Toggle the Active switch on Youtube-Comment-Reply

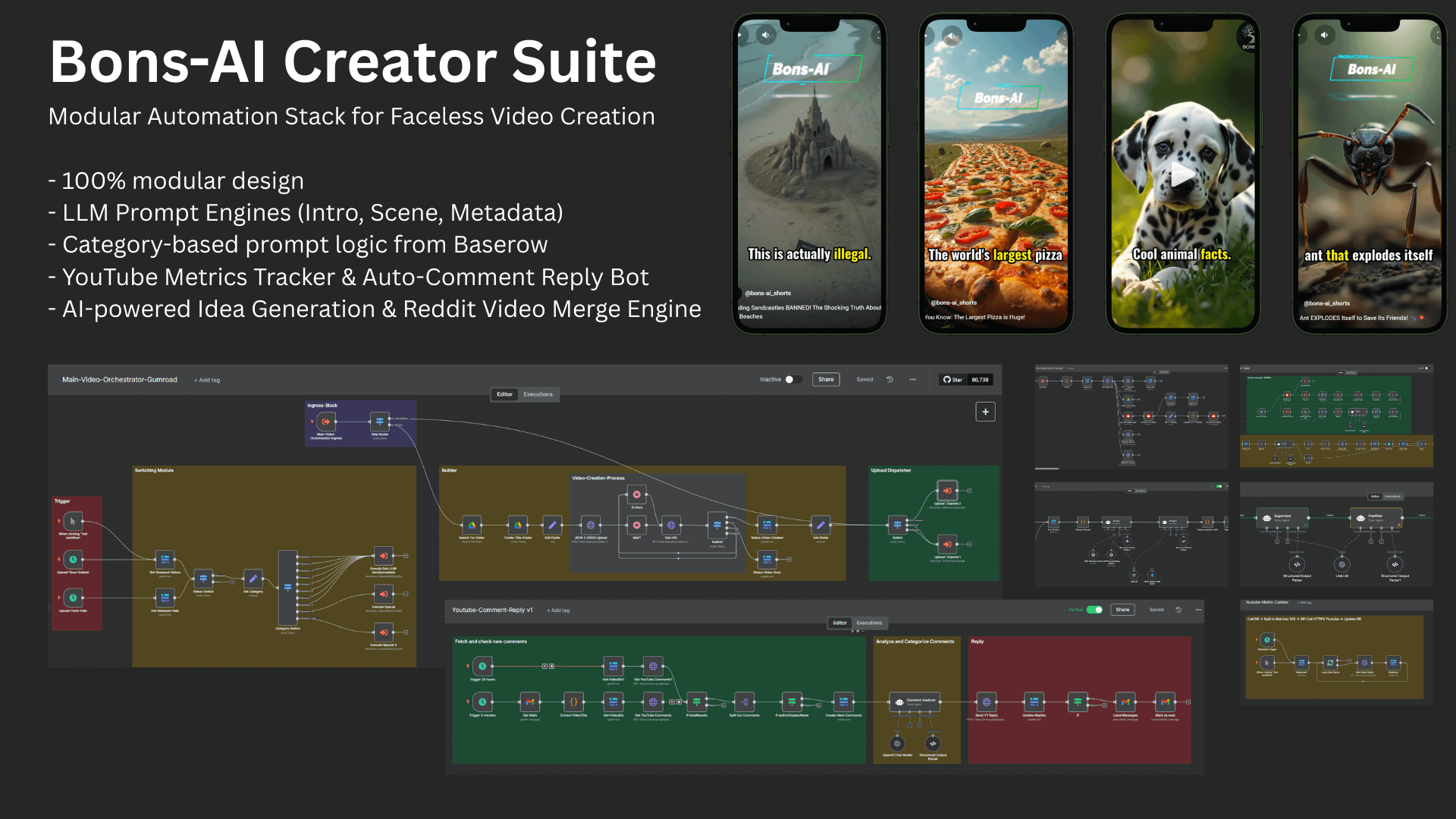pos(1094,610)
